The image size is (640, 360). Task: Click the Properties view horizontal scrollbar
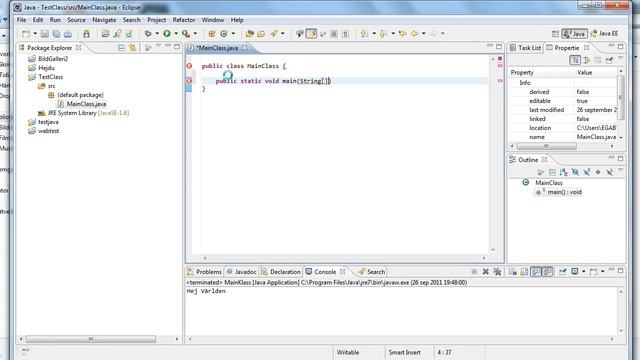tap(547, 146)
